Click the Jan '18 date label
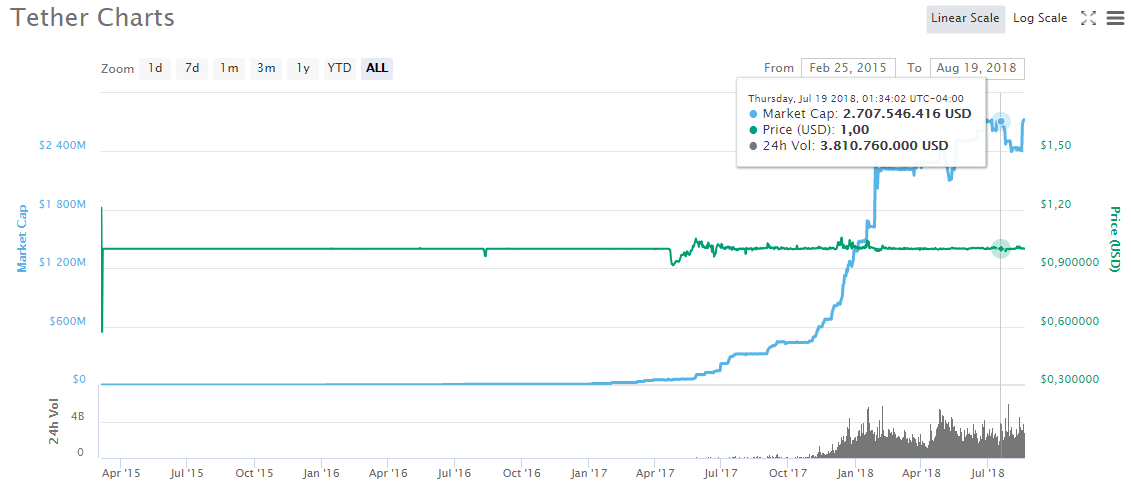Viewport: 1131px width, 492px height. [x=856, y=473]
